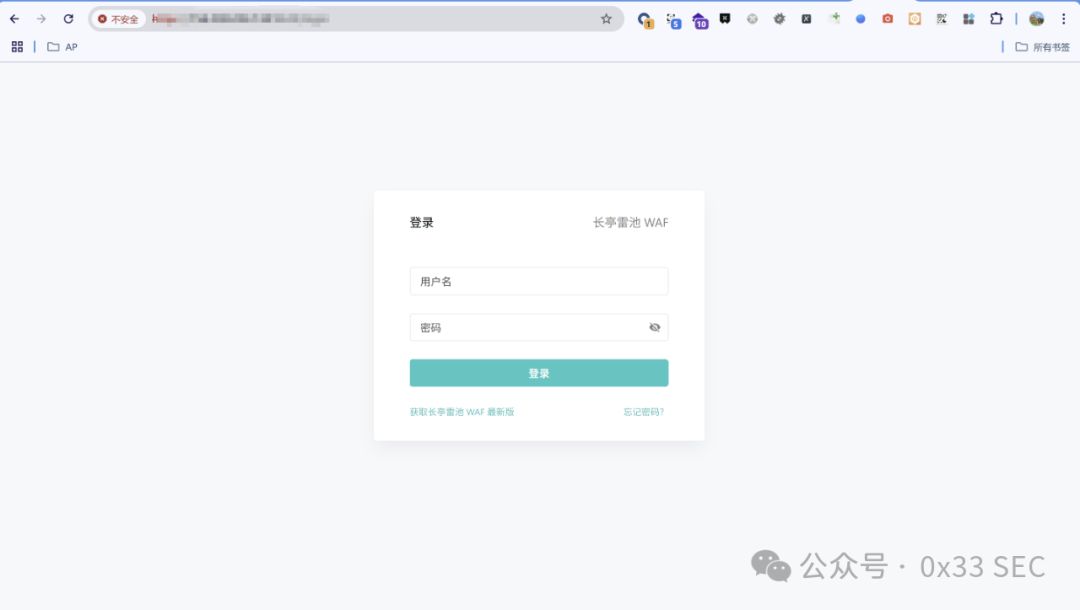
Task: Click the blue dot extension icon
Action: pos(860,18)
